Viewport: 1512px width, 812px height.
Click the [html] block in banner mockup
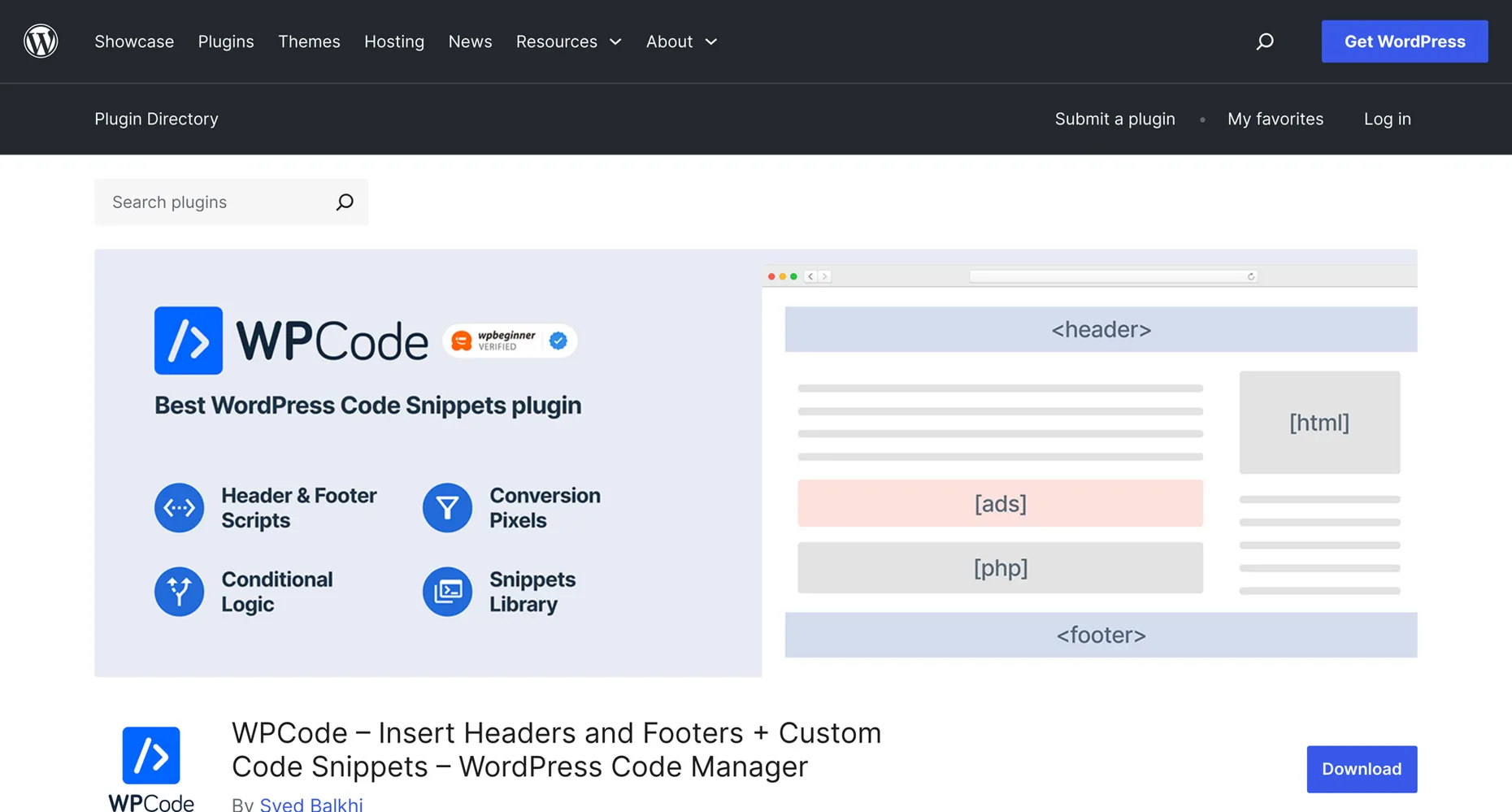point(1319,423)
